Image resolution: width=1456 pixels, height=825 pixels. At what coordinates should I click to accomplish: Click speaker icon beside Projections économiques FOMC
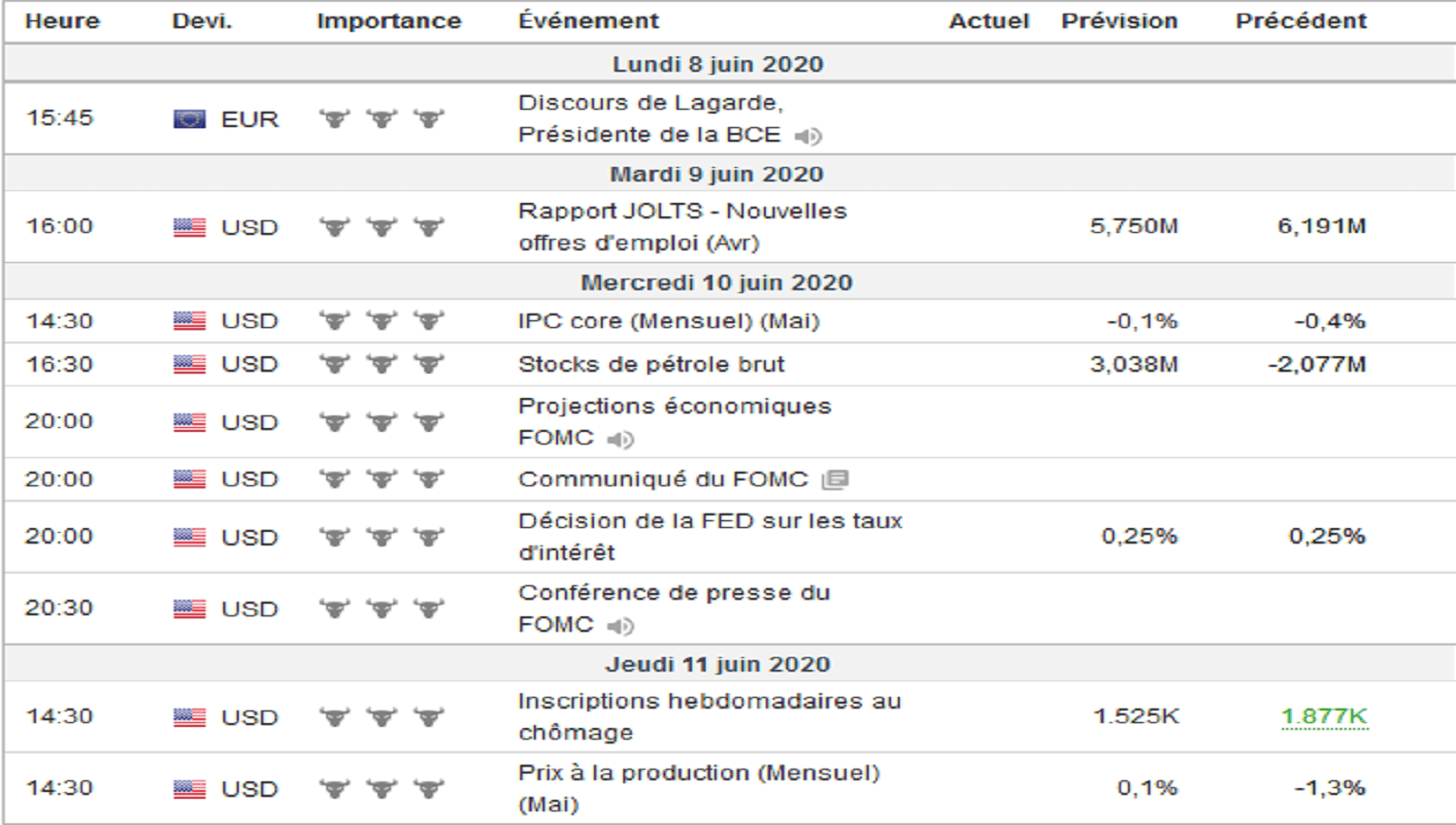point(620,440)
